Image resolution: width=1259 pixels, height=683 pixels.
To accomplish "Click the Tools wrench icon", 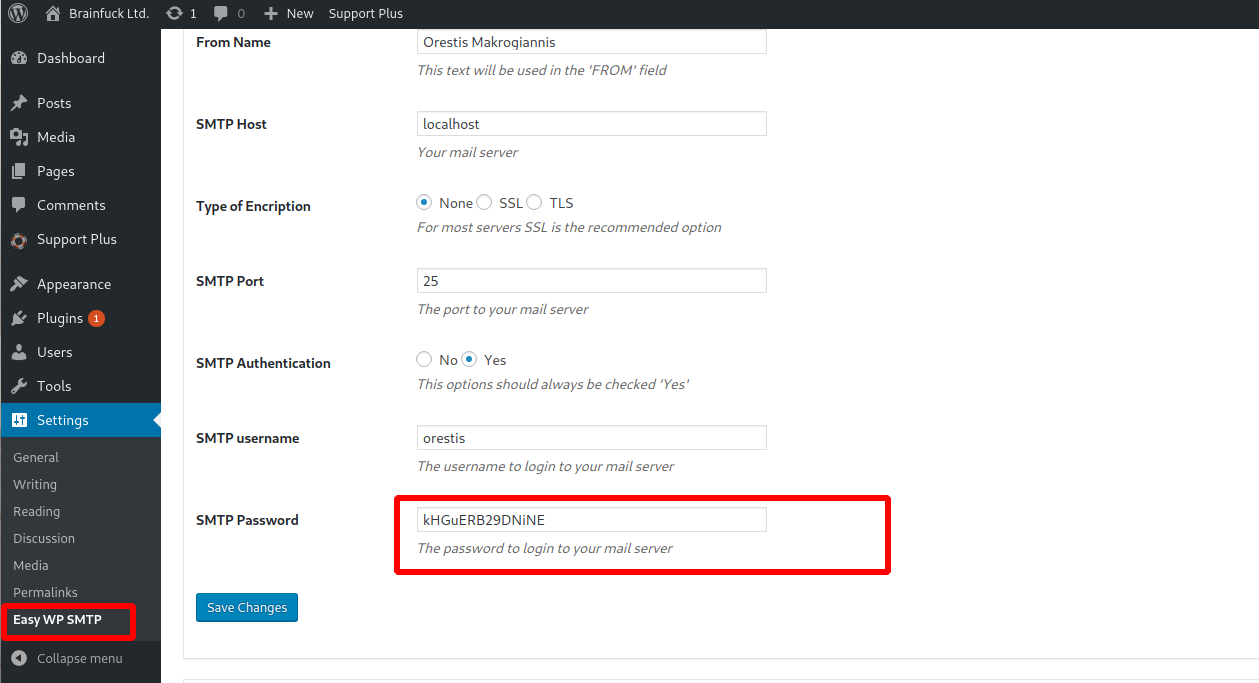I will 19,386.
